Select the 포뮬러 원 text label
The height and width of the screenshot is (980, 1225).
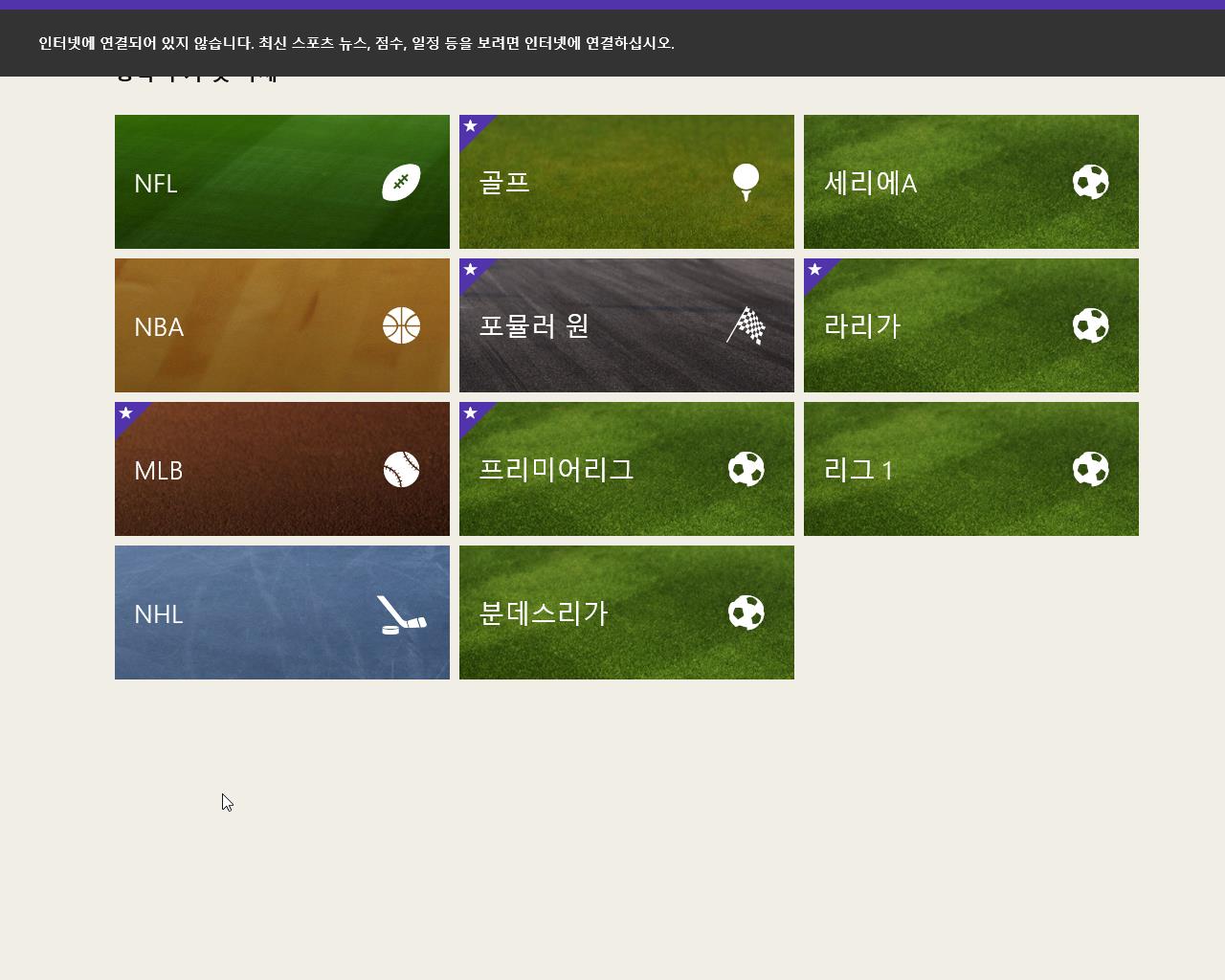(534, 325)
